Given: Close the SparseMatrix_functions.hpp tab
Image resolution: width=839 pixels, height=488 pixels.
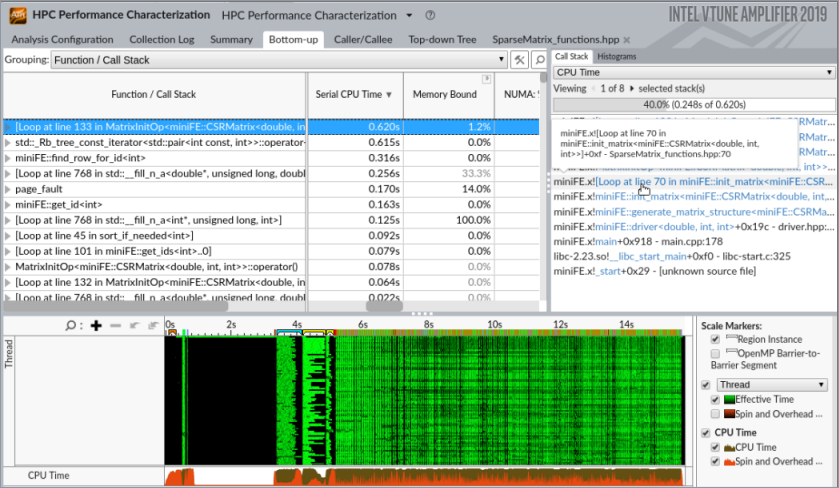Looking at the screenshot, I should pos(626,40).
